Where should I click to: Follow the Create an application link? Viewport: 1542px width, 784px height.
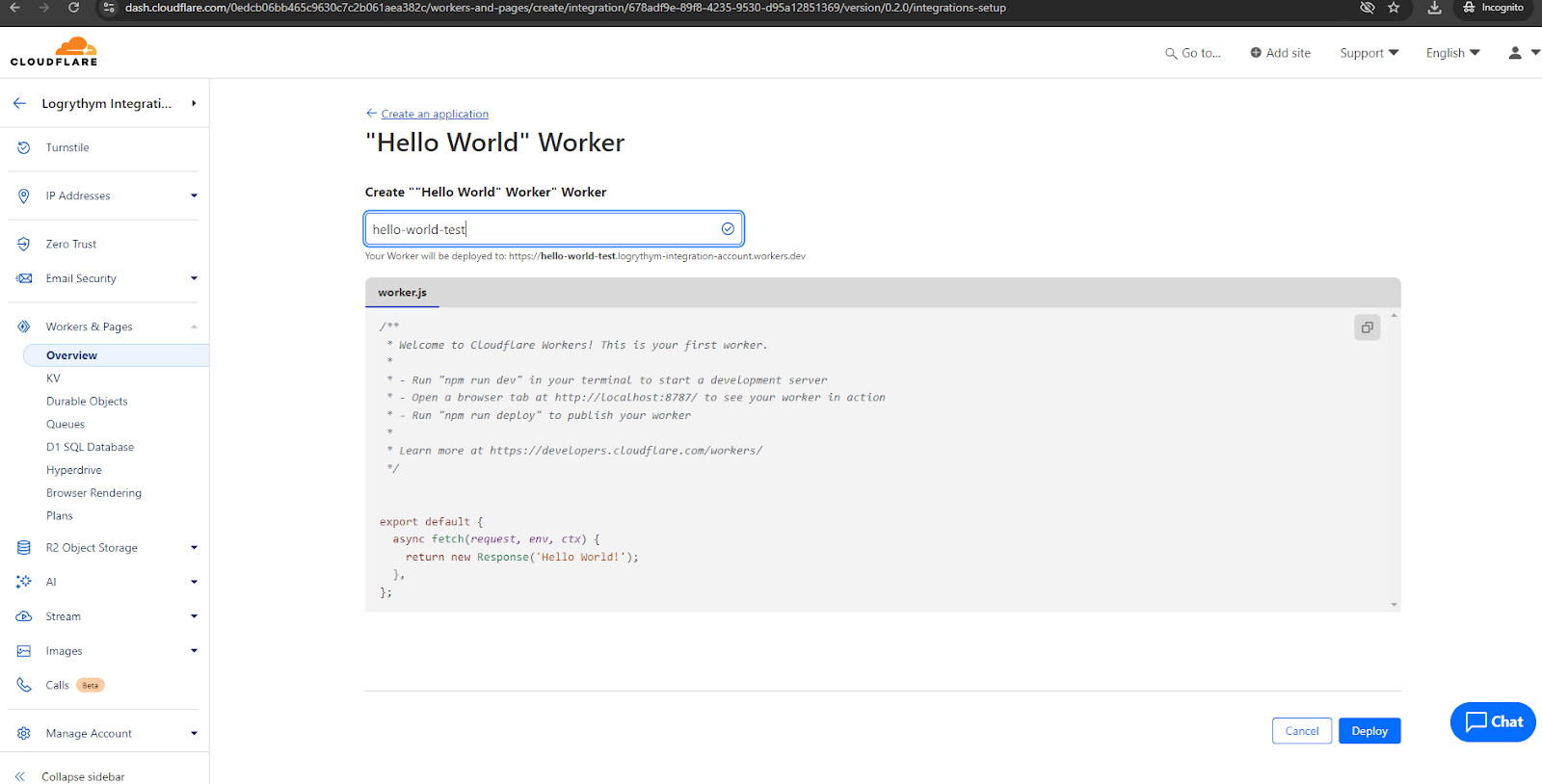coord(435,114)
